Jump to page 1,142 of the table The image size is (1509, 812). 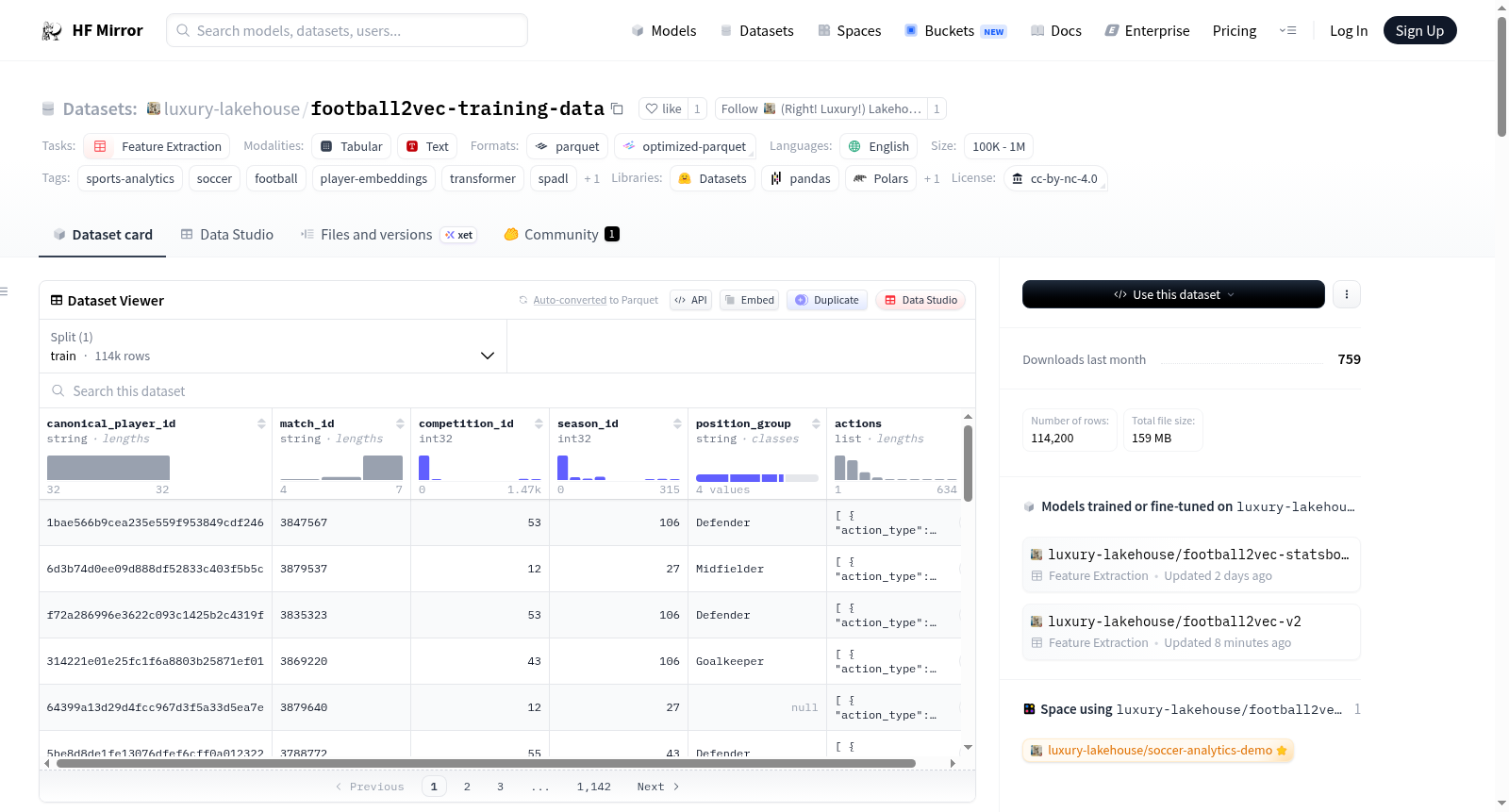tap(594, 787)
